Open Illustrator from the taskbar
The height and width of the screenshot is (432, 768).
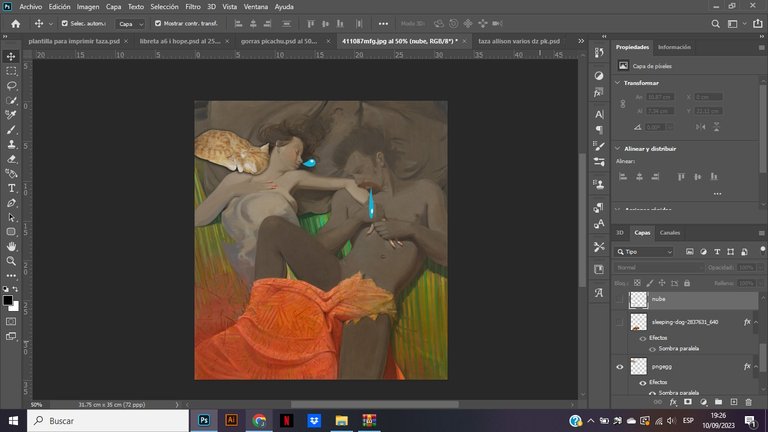click(x=231, y=420)
